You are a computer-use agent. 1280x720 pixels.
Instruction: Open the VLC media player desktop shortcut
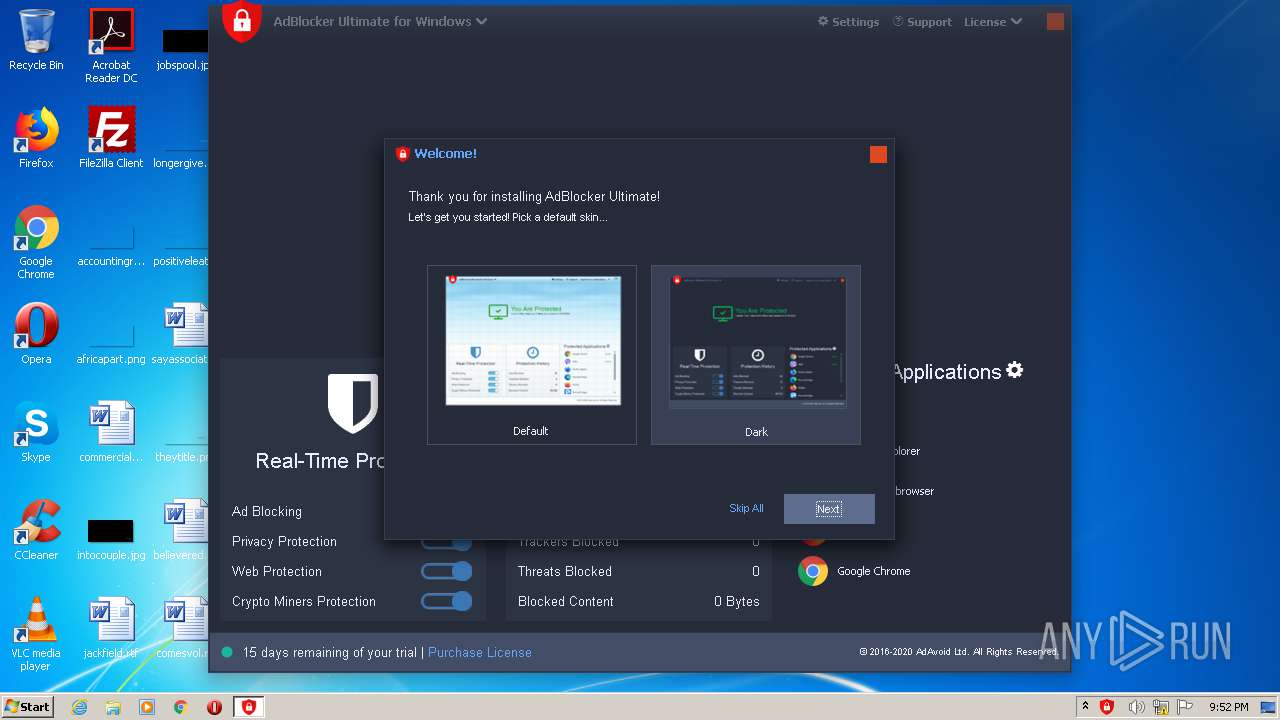point(36,634)
